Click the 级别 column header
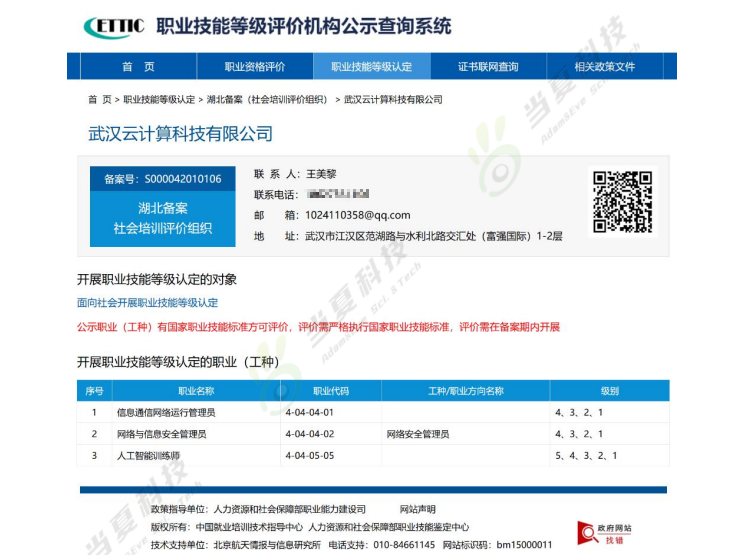750x555 pixels. point(610,391)
